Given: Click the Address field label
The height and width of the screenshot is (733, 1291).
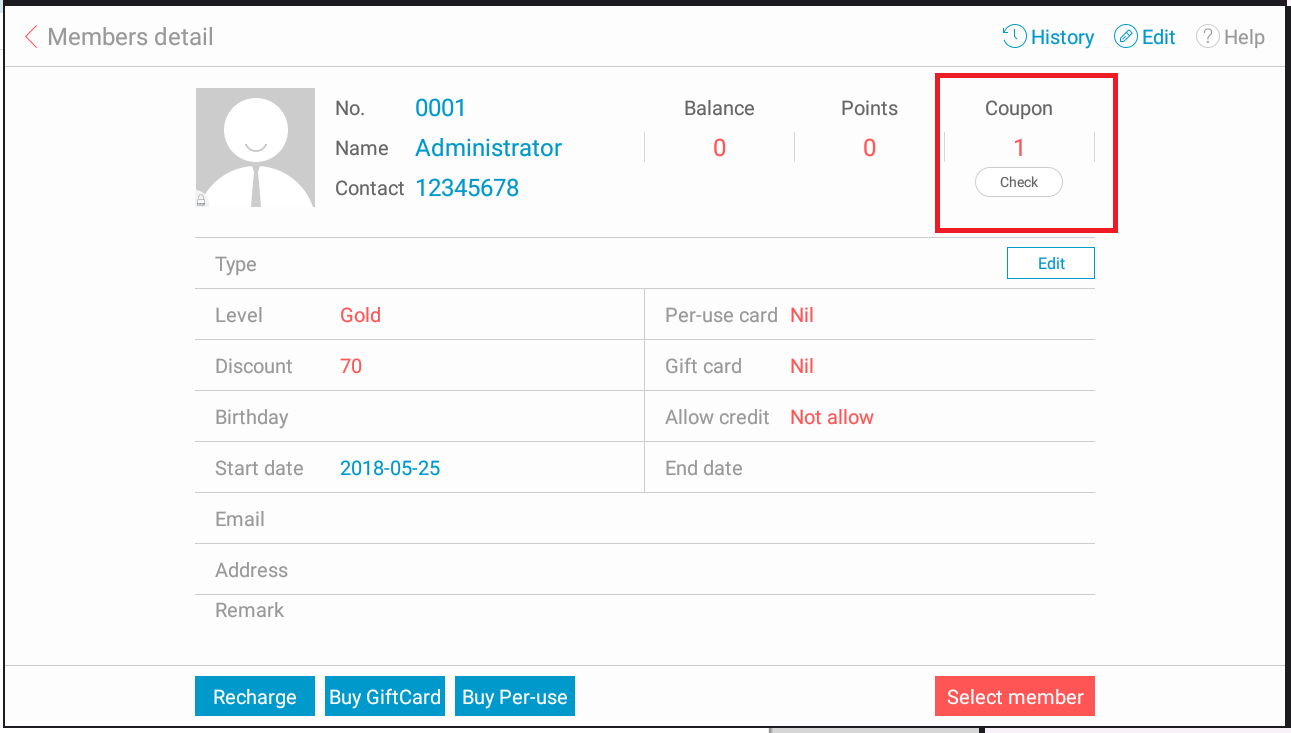Looking at the screenshot, I should (x=251, y=570).
